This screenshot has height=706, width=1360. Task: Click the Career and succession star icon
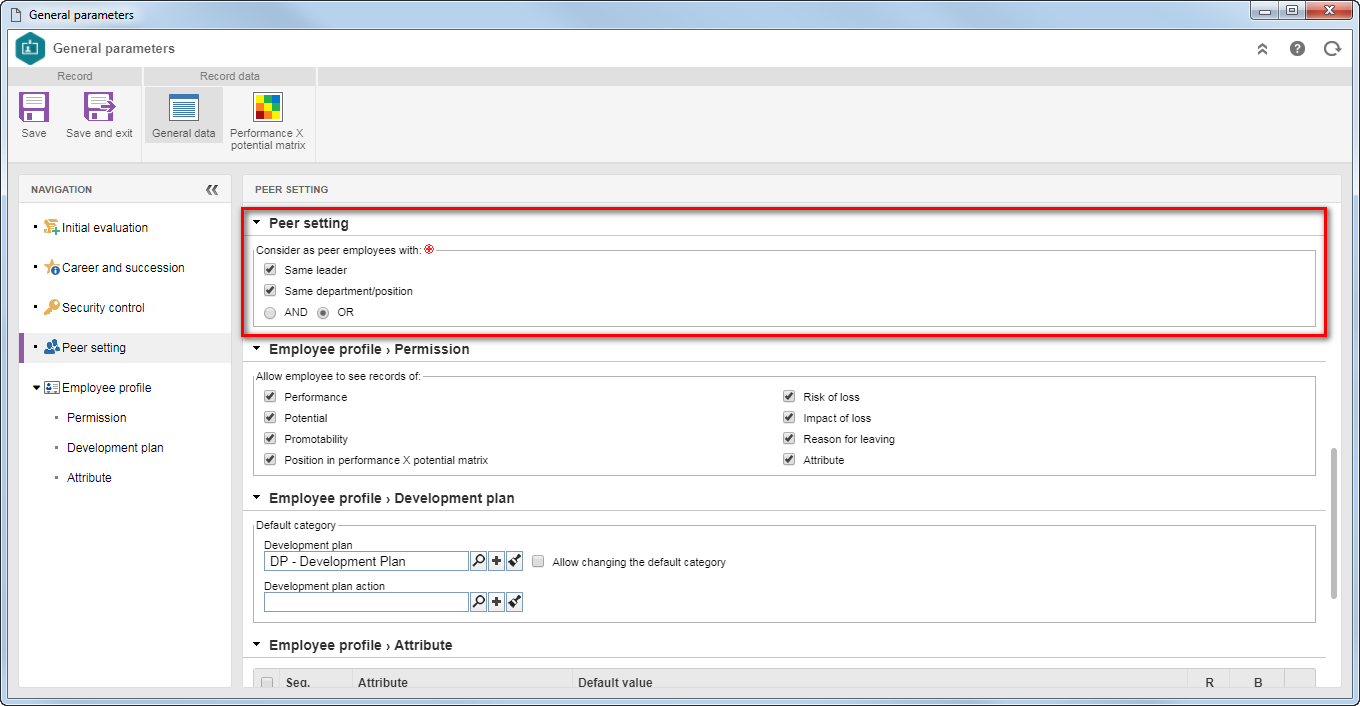point(52,267)
